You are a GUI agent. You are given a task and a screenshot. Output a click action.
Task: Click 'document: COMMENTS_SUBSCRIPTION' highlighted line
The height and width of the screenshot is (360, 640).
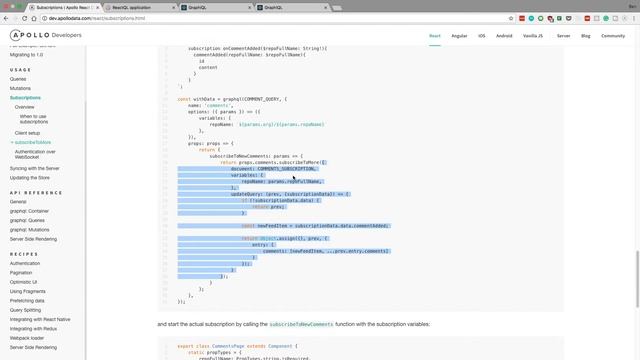[x=274, y=169]
